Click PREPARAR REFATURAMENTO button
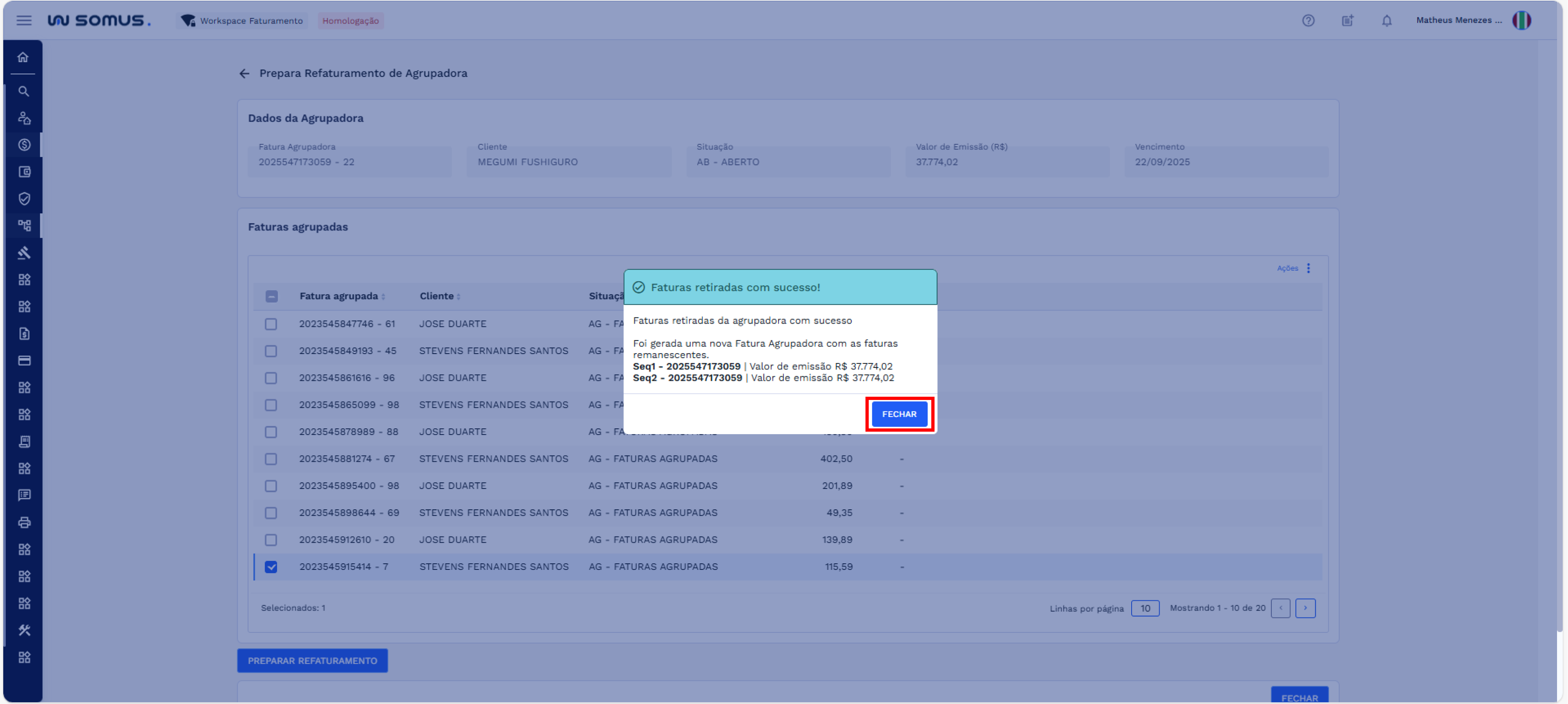 pos(312,660)
